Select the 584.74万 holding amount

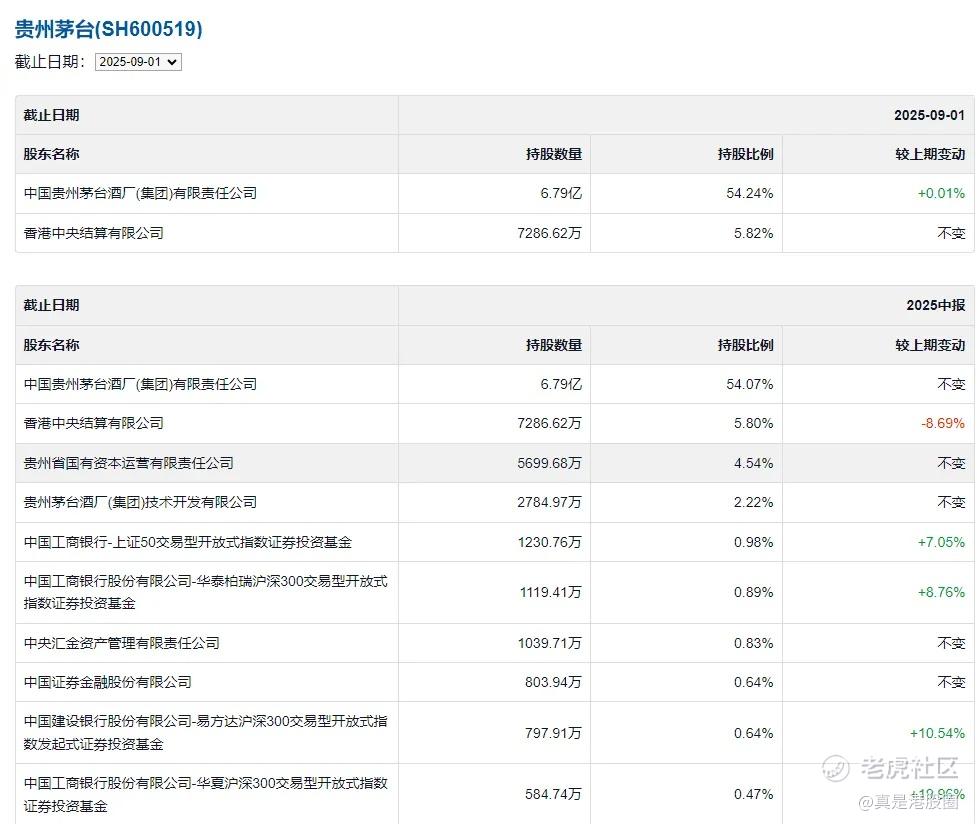[553, 794]
